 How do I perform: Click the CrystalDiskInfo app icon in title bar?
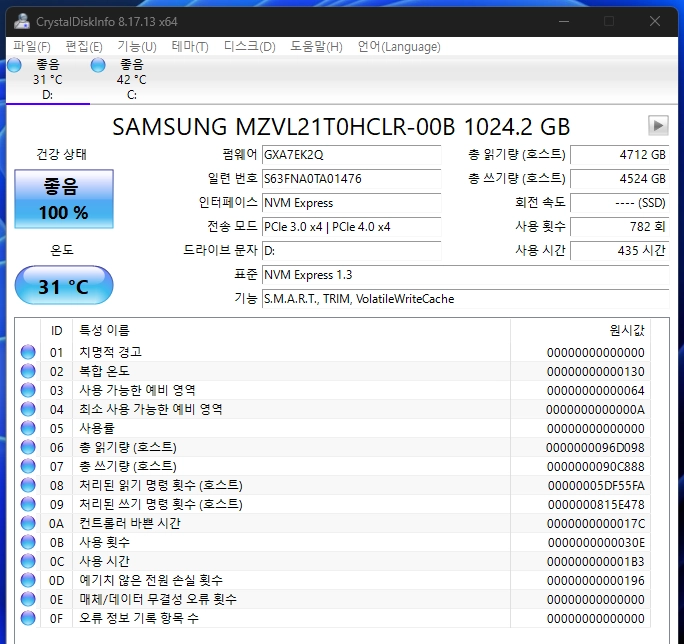tap(21, 21)
